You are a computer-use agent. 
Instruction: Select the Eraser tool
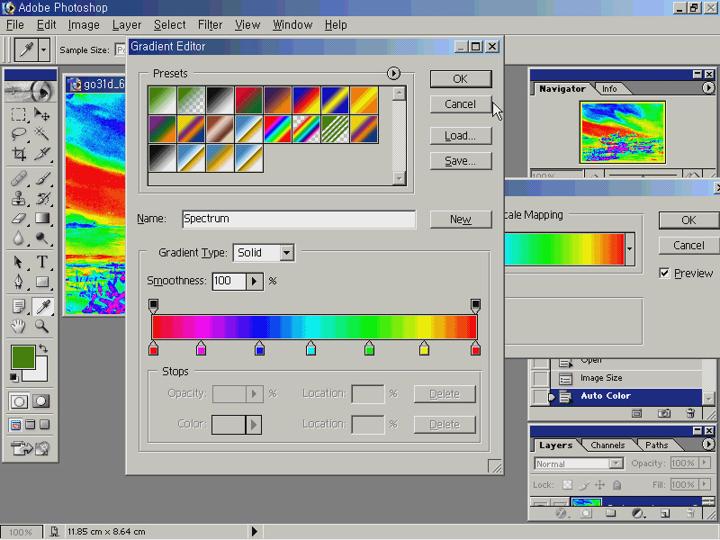click(18, 218)
